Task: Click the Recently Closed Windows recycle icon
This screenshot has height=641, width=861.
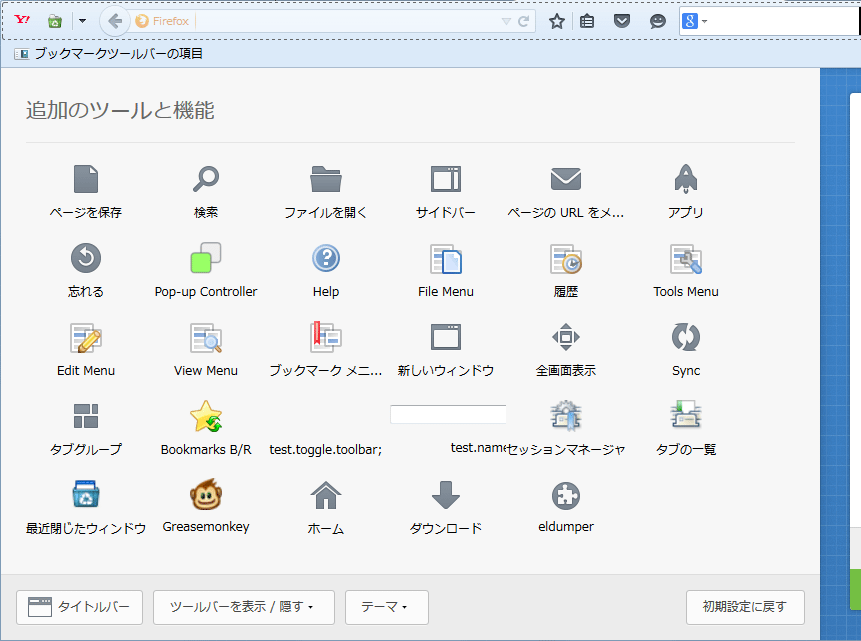Action: pos(86,494)
